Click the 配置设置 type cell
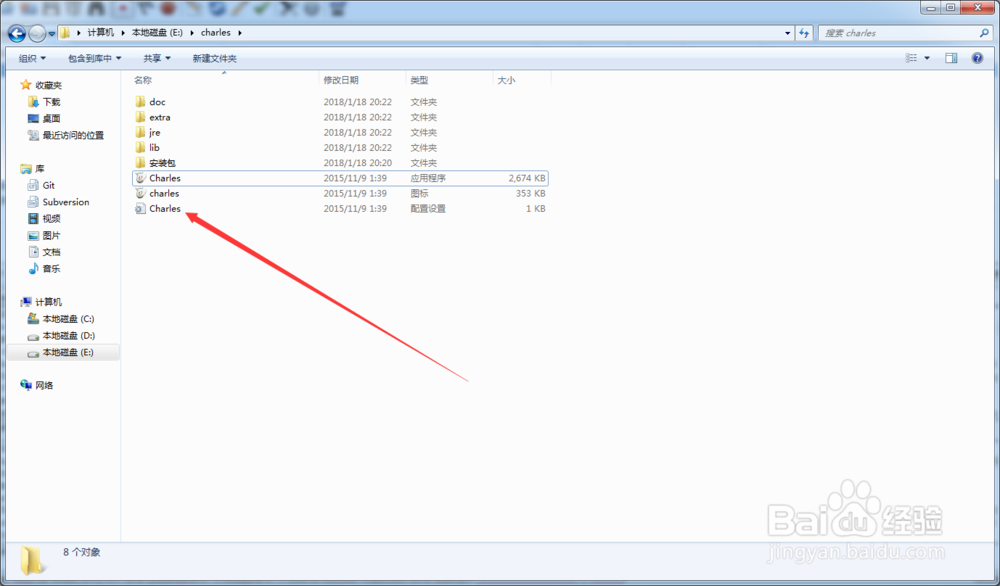The width and height of the screenshot is (1000, 586). 428,209
